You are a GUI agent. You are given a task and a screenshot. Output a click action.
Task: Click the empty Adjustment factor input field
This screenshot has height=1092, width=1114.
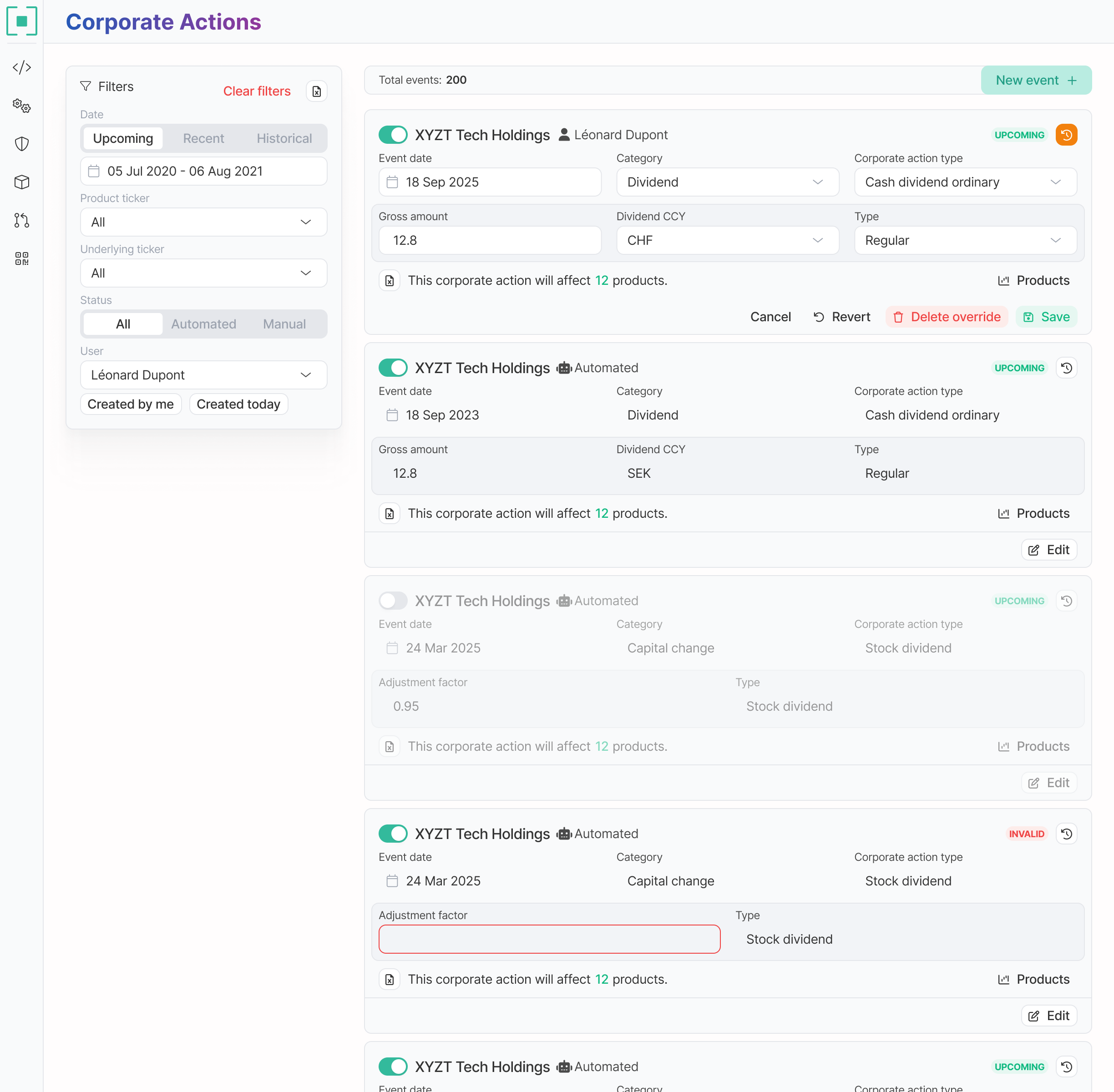pos(549,939)
